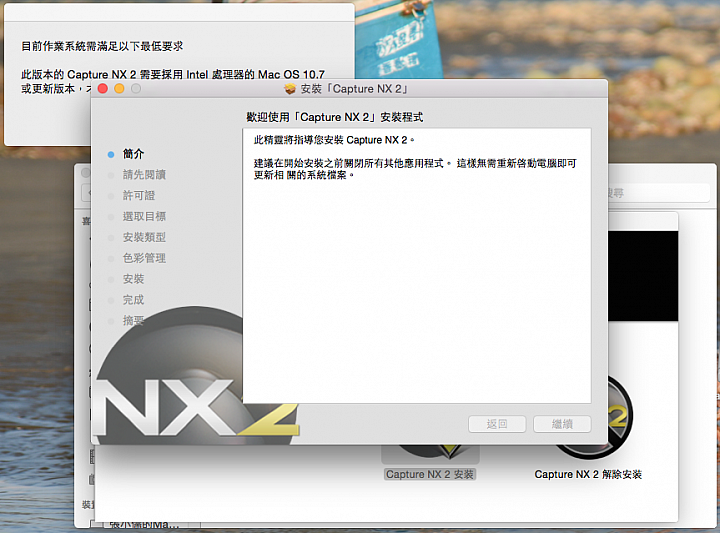Close the Capture NX 2 installer window

click(x=103, y=89)
